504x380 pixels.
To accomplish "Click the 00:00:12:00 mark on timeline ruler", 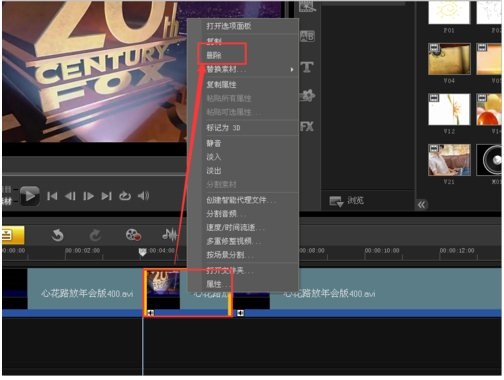I will click(457, 251).
